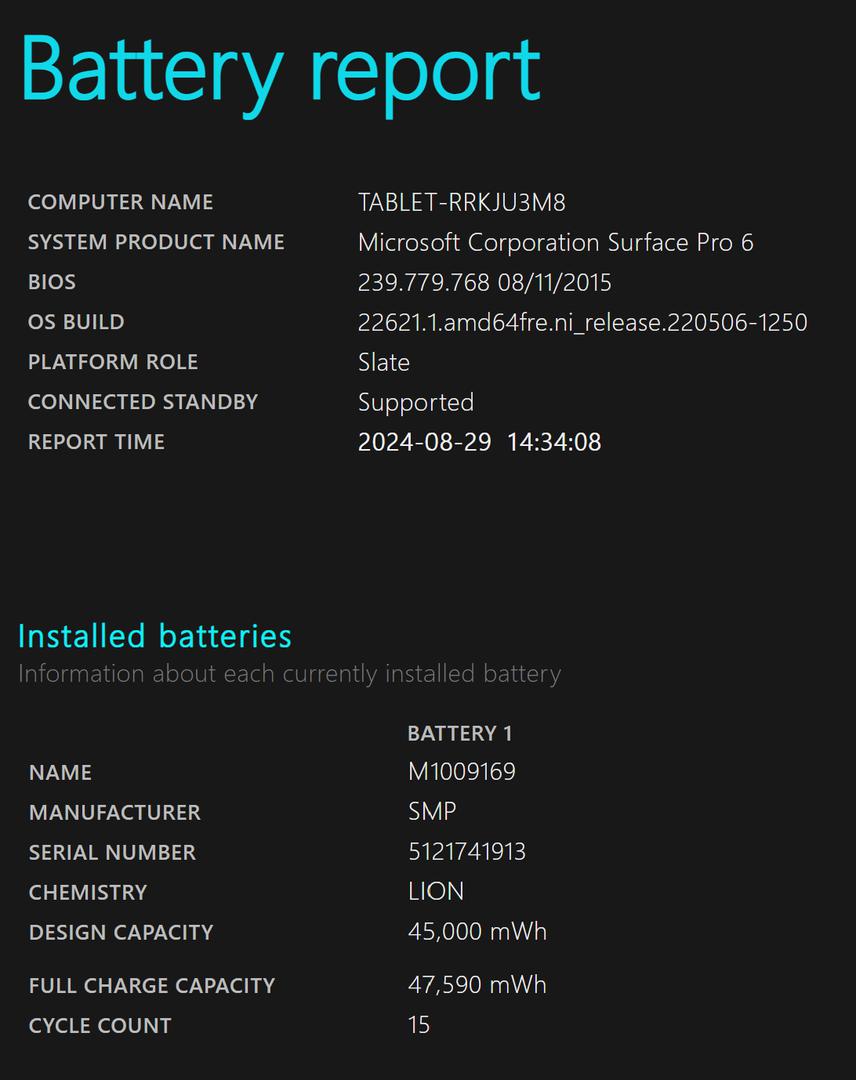Click the SYSTEM PRODUCT NAME label
The height and width of the screenshot is (1080, 856).
coord(156,242)
